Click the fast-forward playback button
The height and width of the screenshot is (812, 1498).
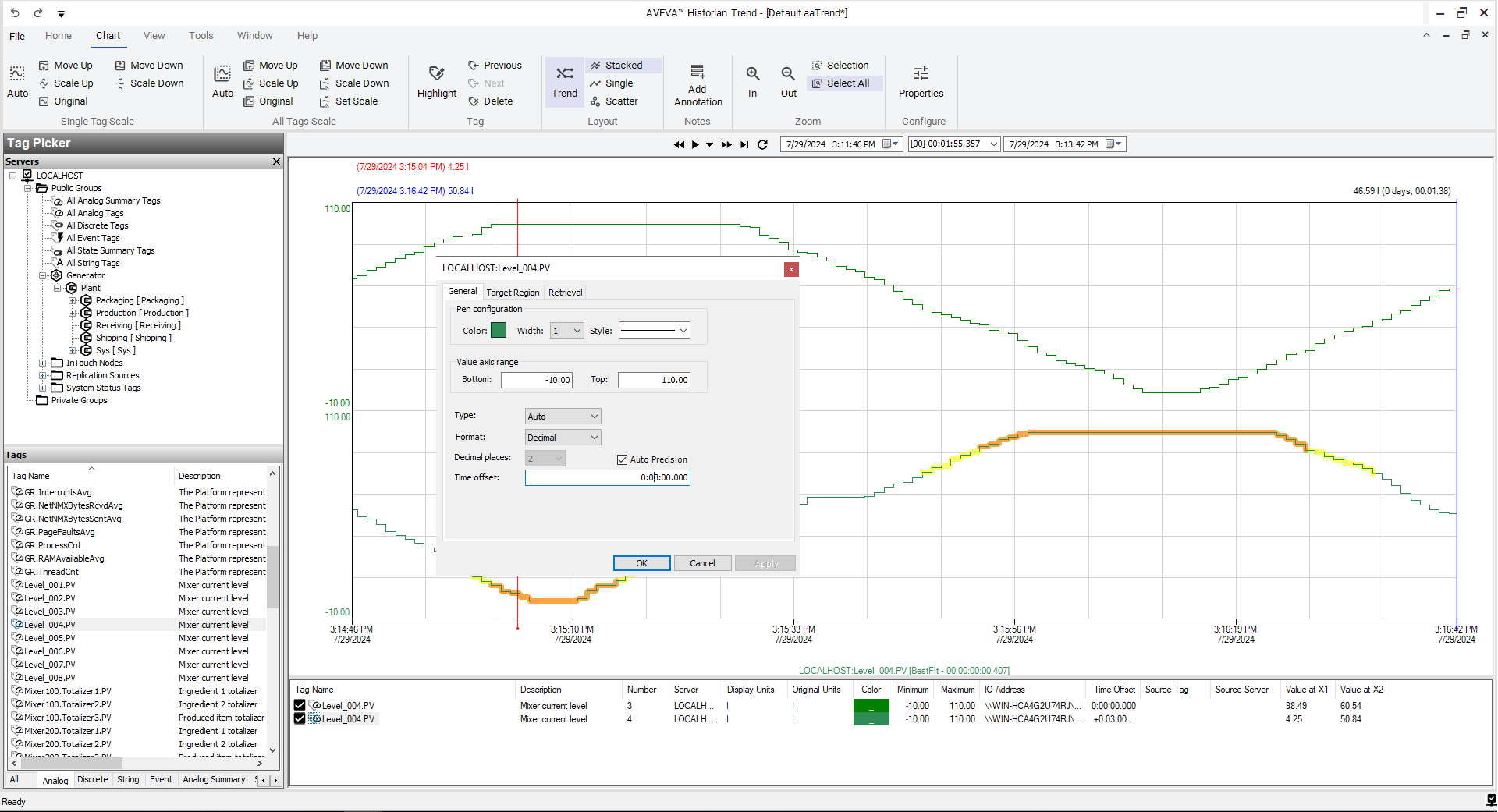[726, 144]
